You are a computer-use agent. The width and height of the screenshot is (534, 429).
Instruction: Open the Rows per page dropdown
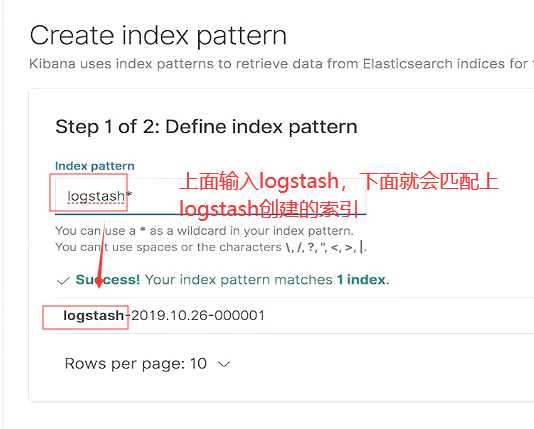(x=147, y=364)
